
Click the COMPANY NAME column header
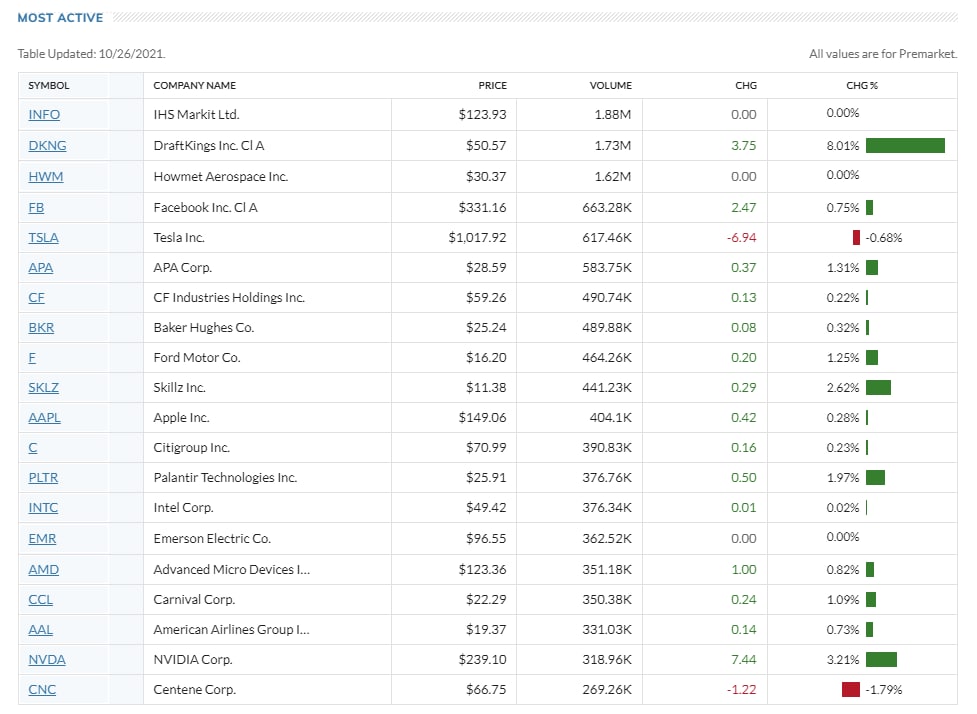click(x=194, y=85)
